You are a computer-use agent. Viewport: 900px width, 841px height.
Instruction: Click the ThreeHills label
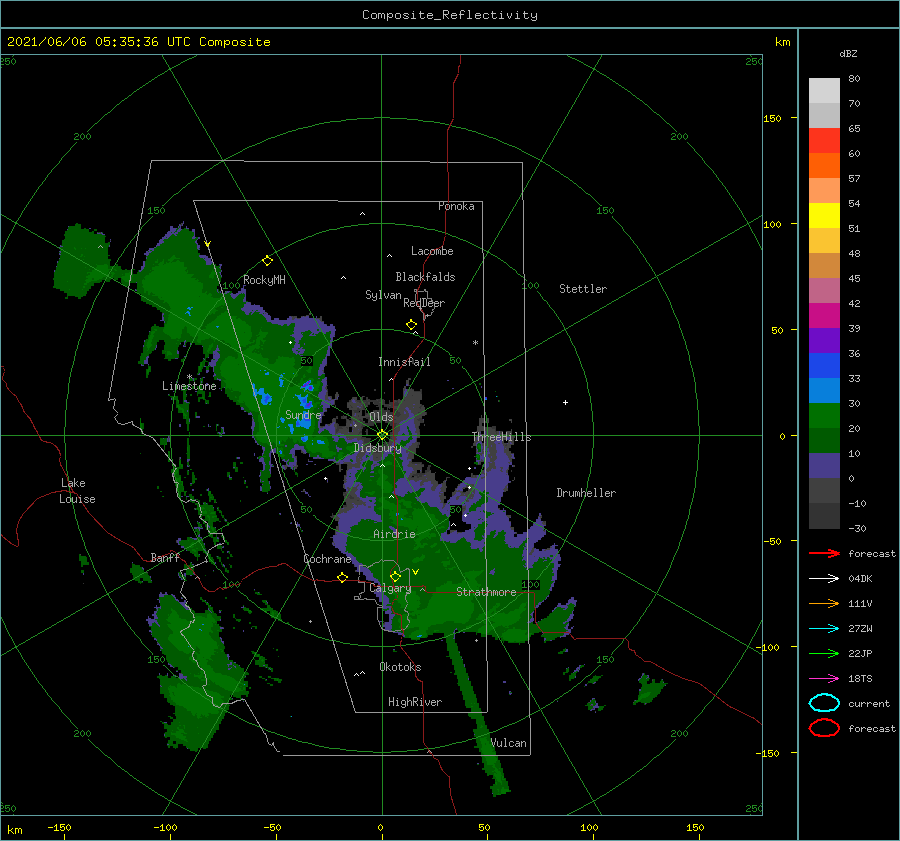click(502, 437)
